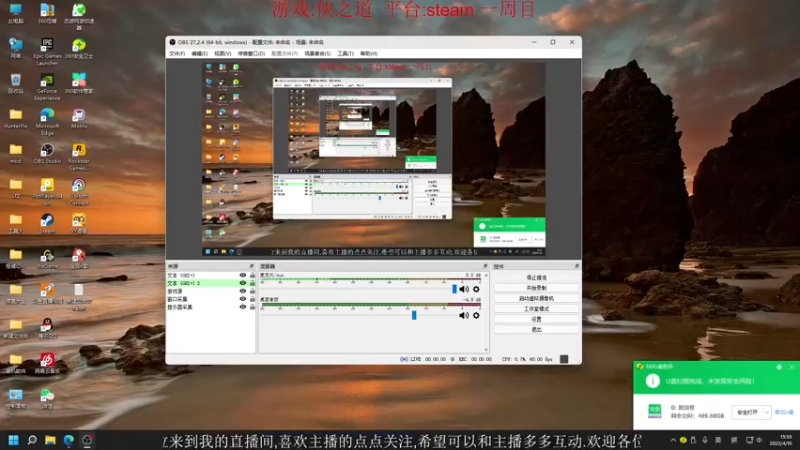Open Epic Games Launcher desktop shortcut

[x=47, y=52]
